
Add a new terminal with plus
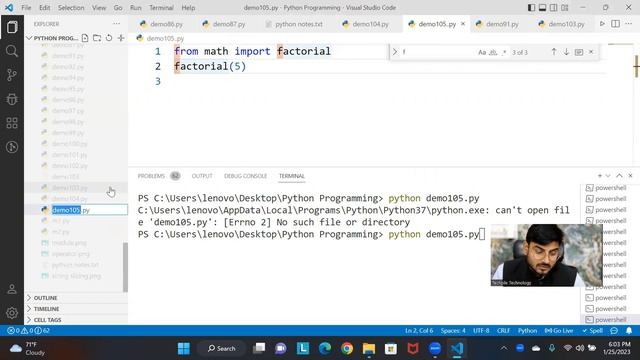click(600, 176)
